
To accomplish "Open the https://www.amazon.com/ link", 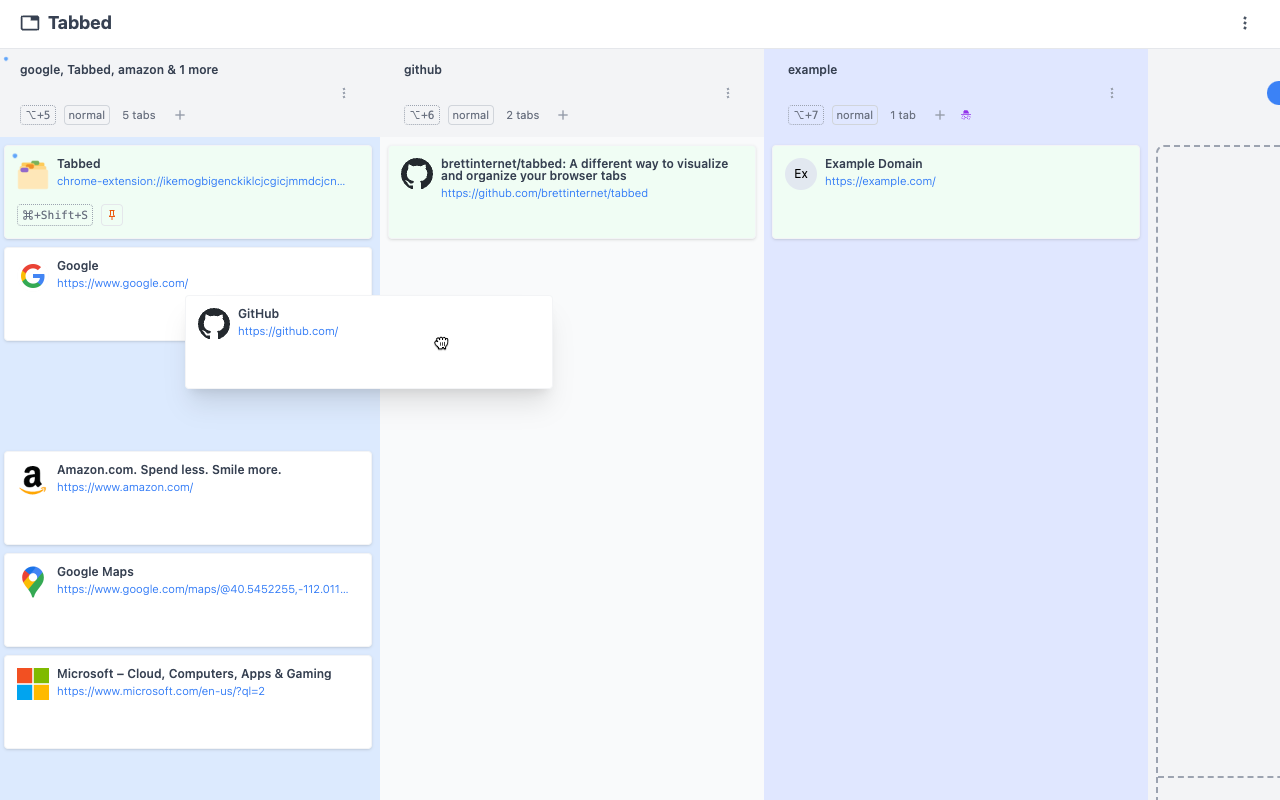I will (125, 487).
